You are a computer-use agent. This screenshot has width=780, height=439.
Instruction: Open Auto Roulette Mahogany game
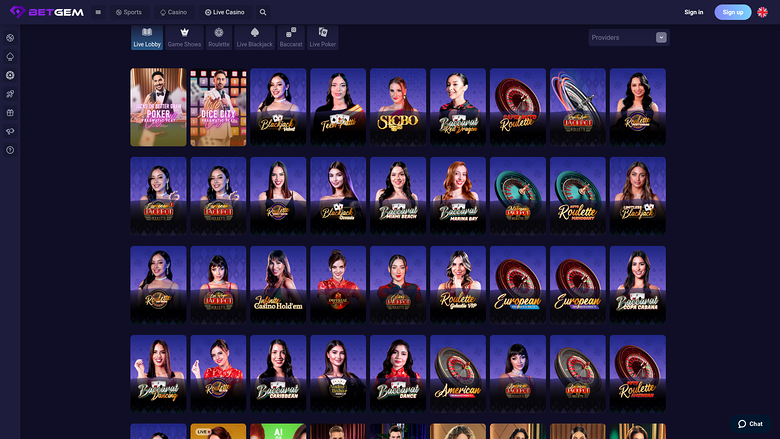pos(578,196)
